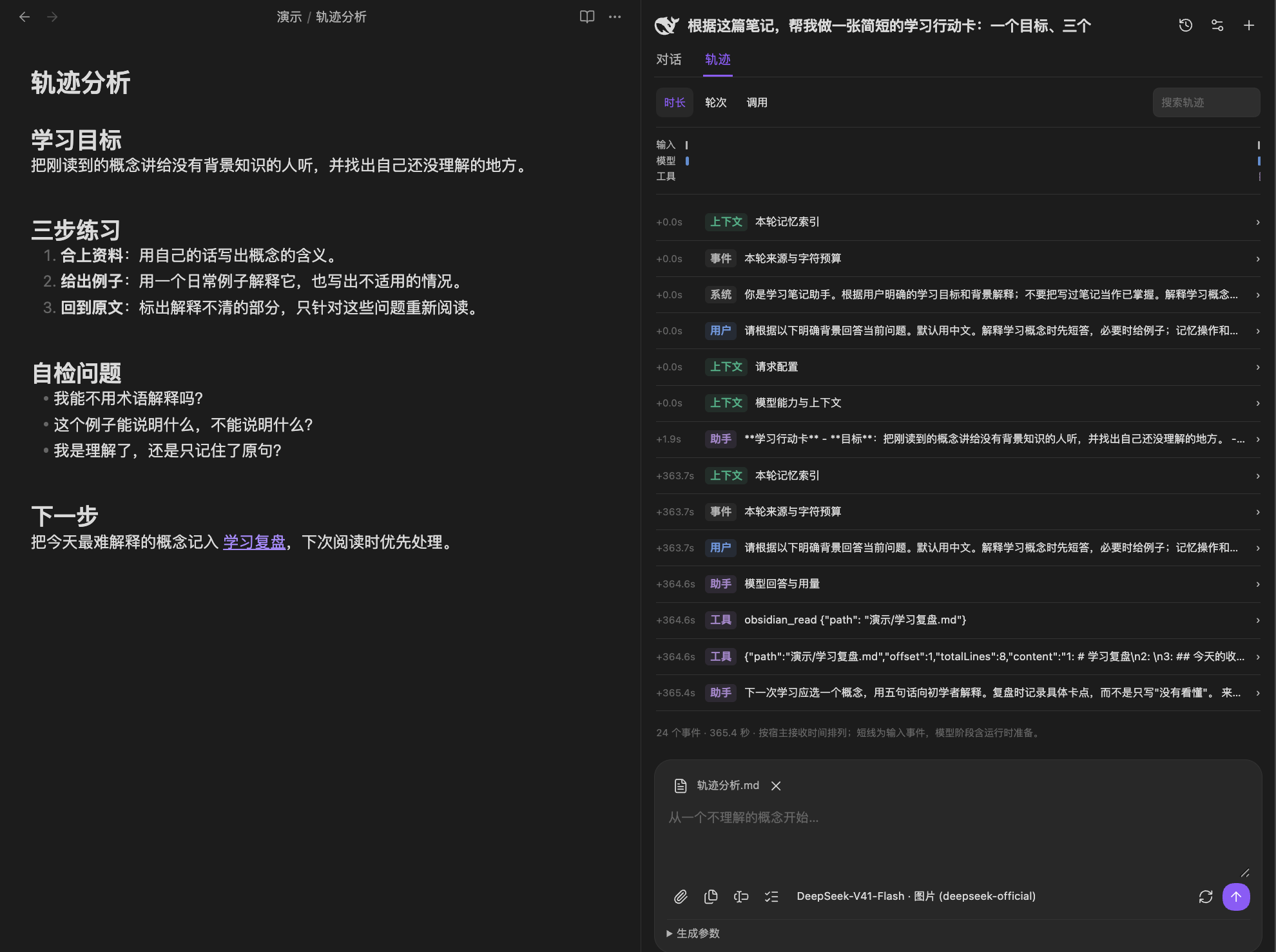This screenshot has height=952, width=1276.
Task: Open the note's more options menu
Action: tap(615, 17)
